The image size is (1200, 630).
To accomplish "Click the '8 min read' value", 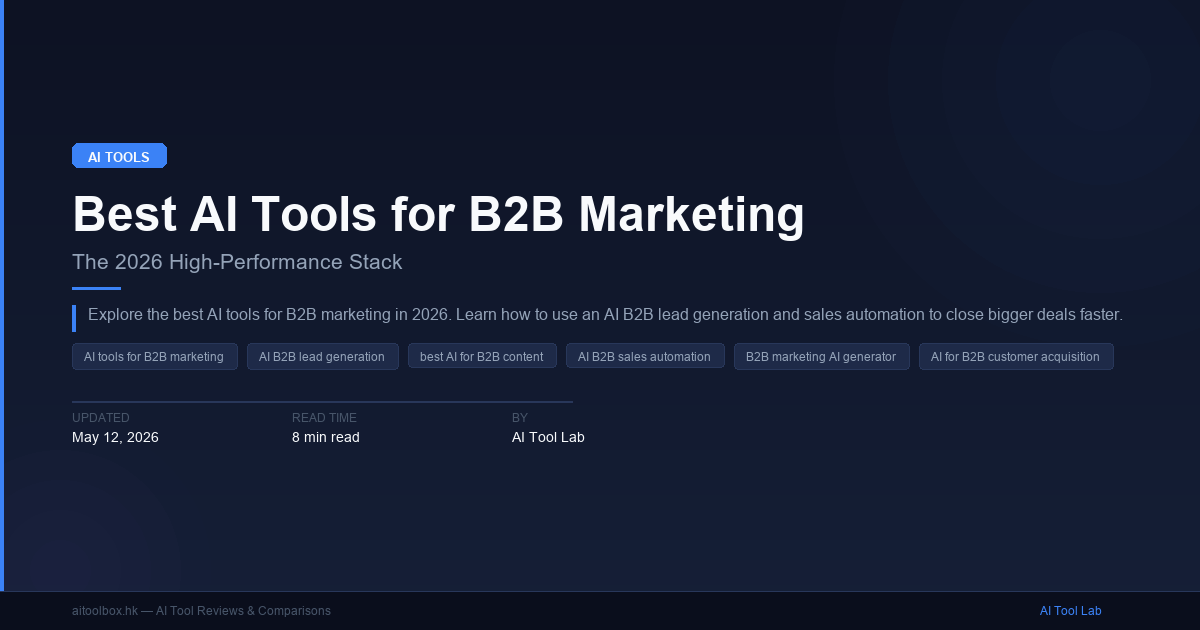I will coord(326,437).
